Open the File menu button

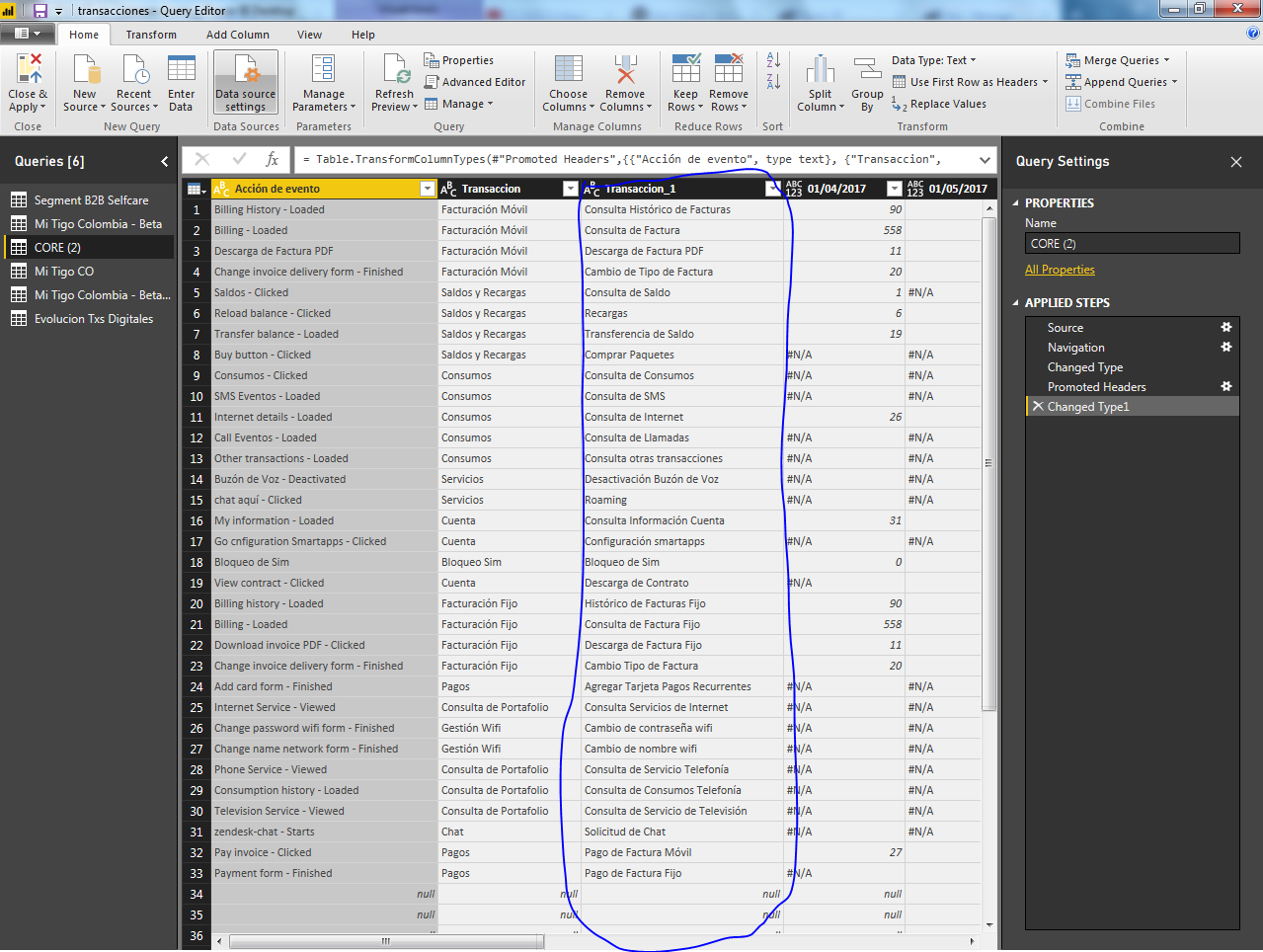point(28,34)
